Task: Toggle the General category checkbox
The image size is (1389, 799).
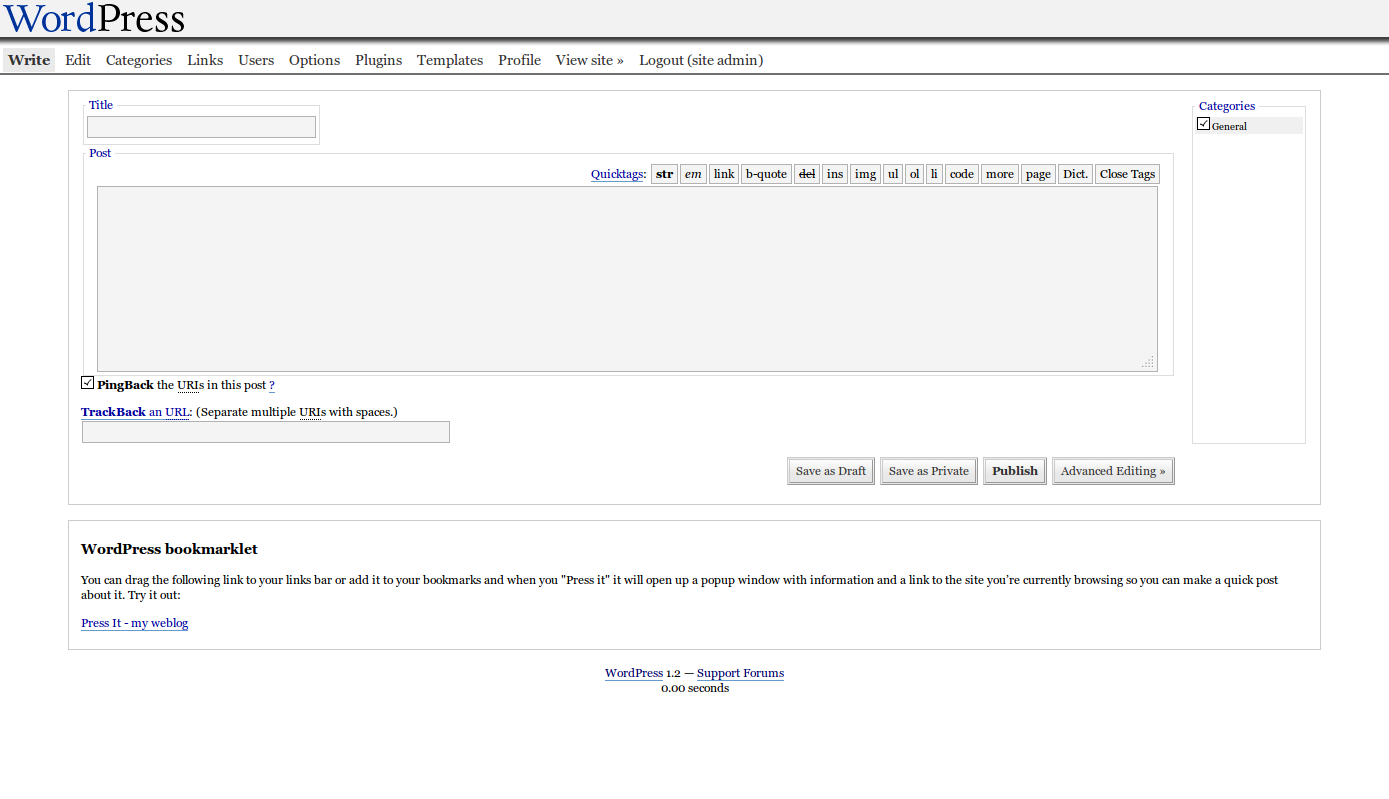Action: pyautogui.click(x=1204, y=124)
